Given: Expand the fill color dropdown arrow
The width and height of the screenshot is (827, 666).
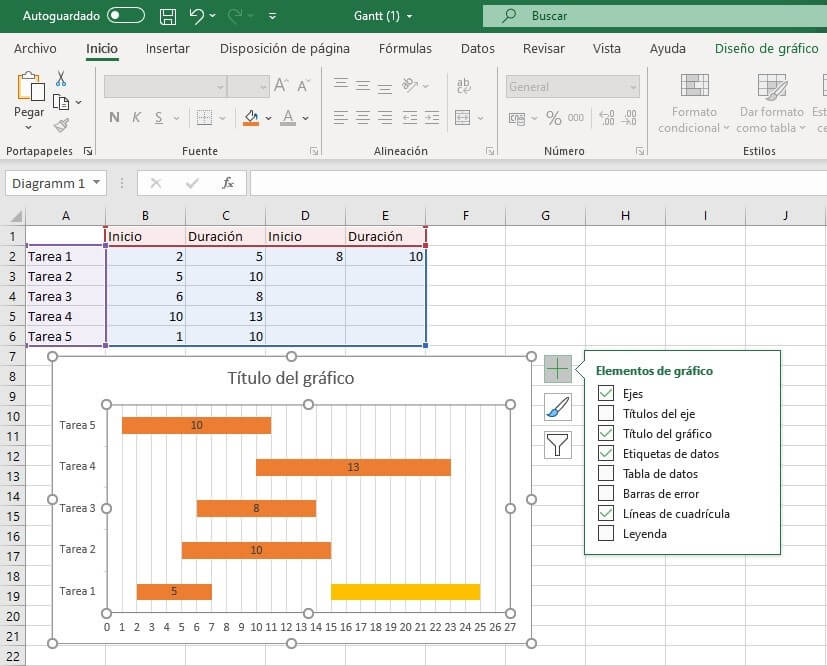Looking at the screenshot, I should pos(268,118).
